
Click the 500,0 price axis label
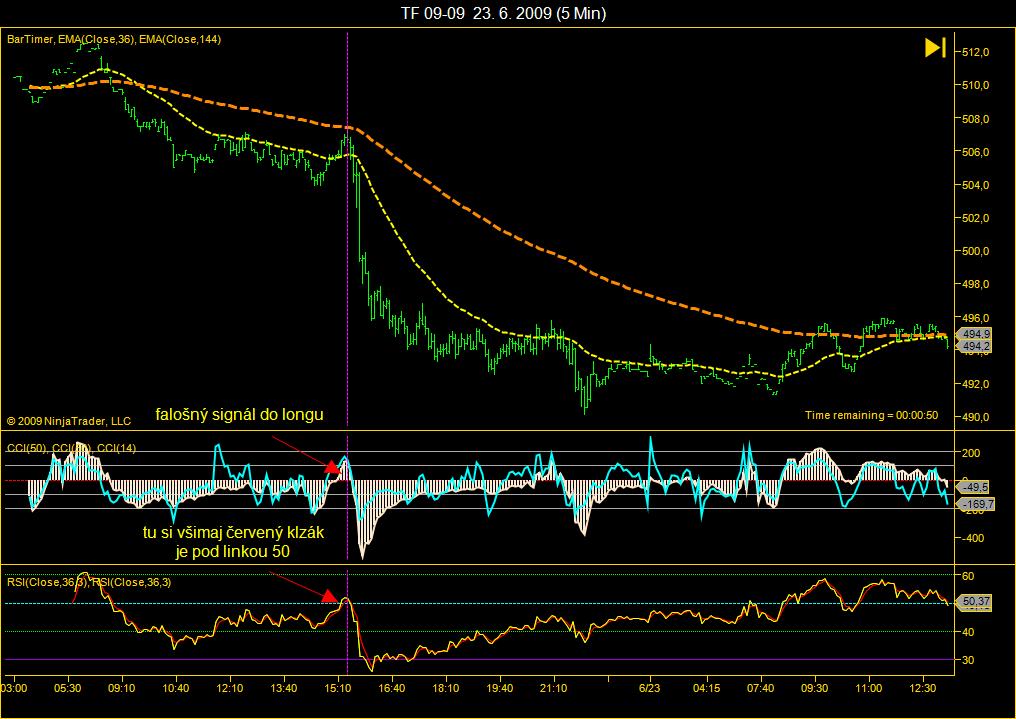[976, 251]
